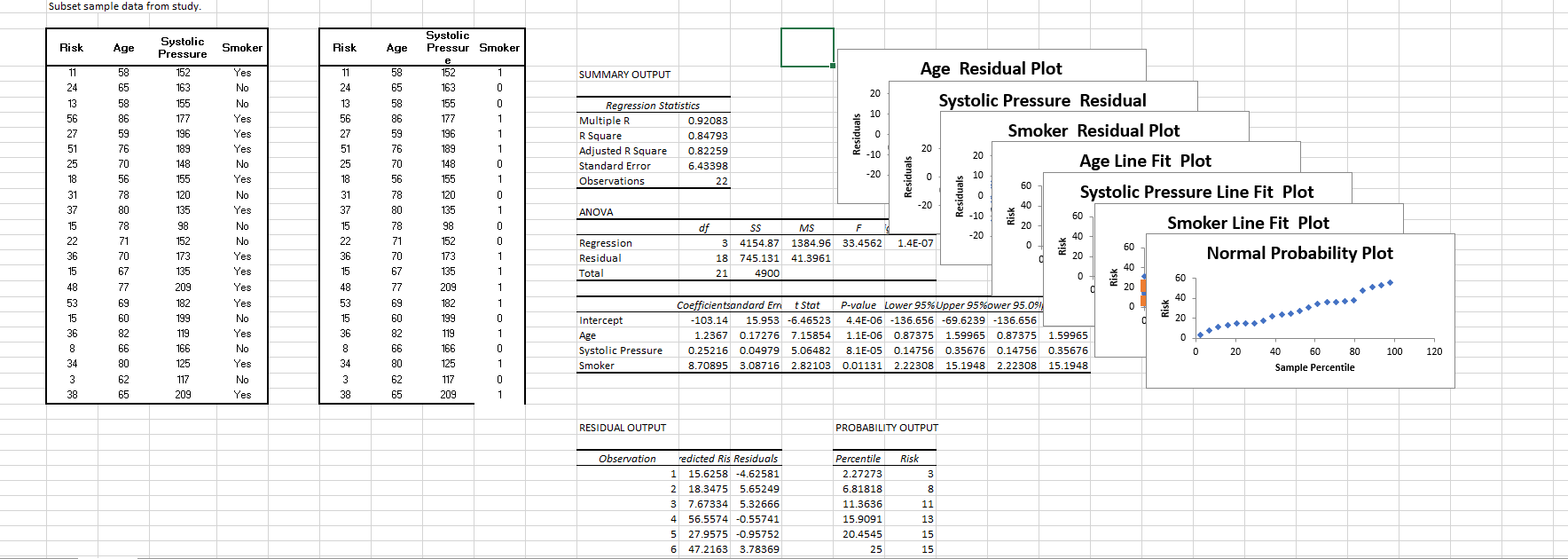Click the 'Subset sample data from study.' cell

pyautogui.click(x=124, y=6)
